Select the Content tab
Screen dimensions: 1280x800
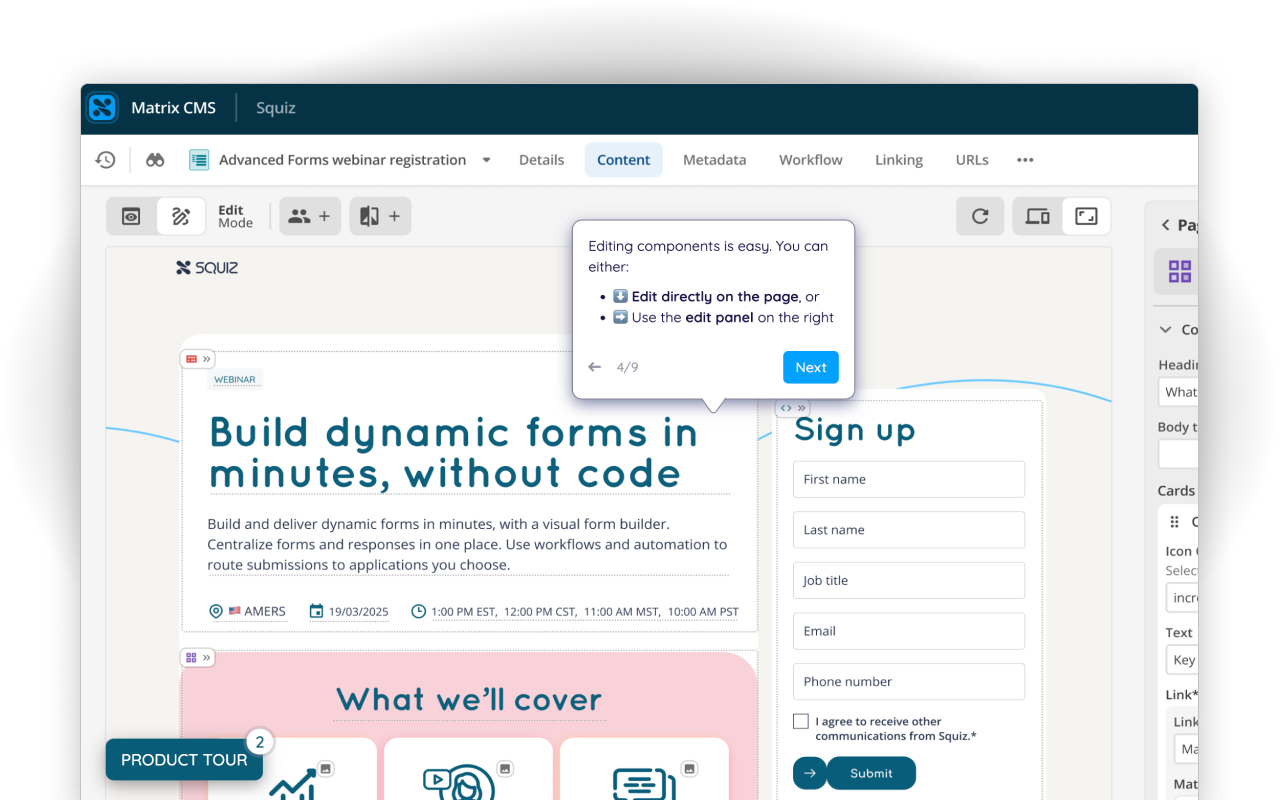[624, 160]
